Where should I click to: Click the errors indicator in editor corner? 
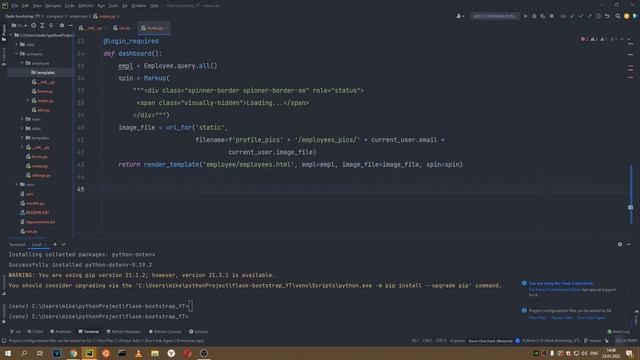click(584, 39)
